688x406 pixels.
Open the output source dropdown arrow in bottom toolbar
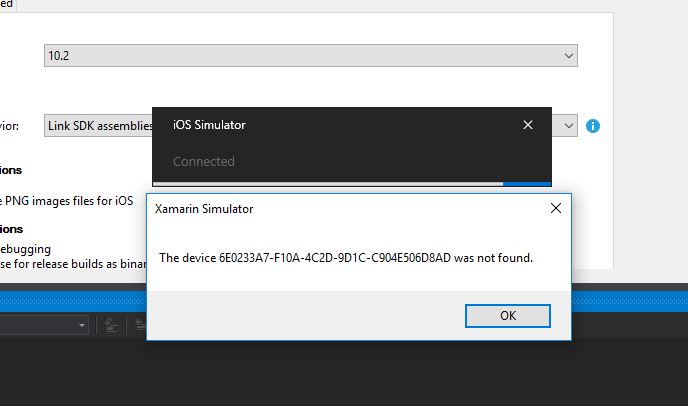pyautogui.click(x=82, y=325)
